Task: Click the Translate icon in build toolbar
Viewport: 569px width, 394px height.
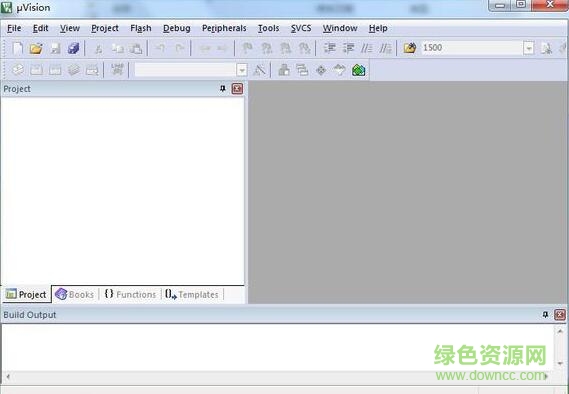Action: pos(18,69)
